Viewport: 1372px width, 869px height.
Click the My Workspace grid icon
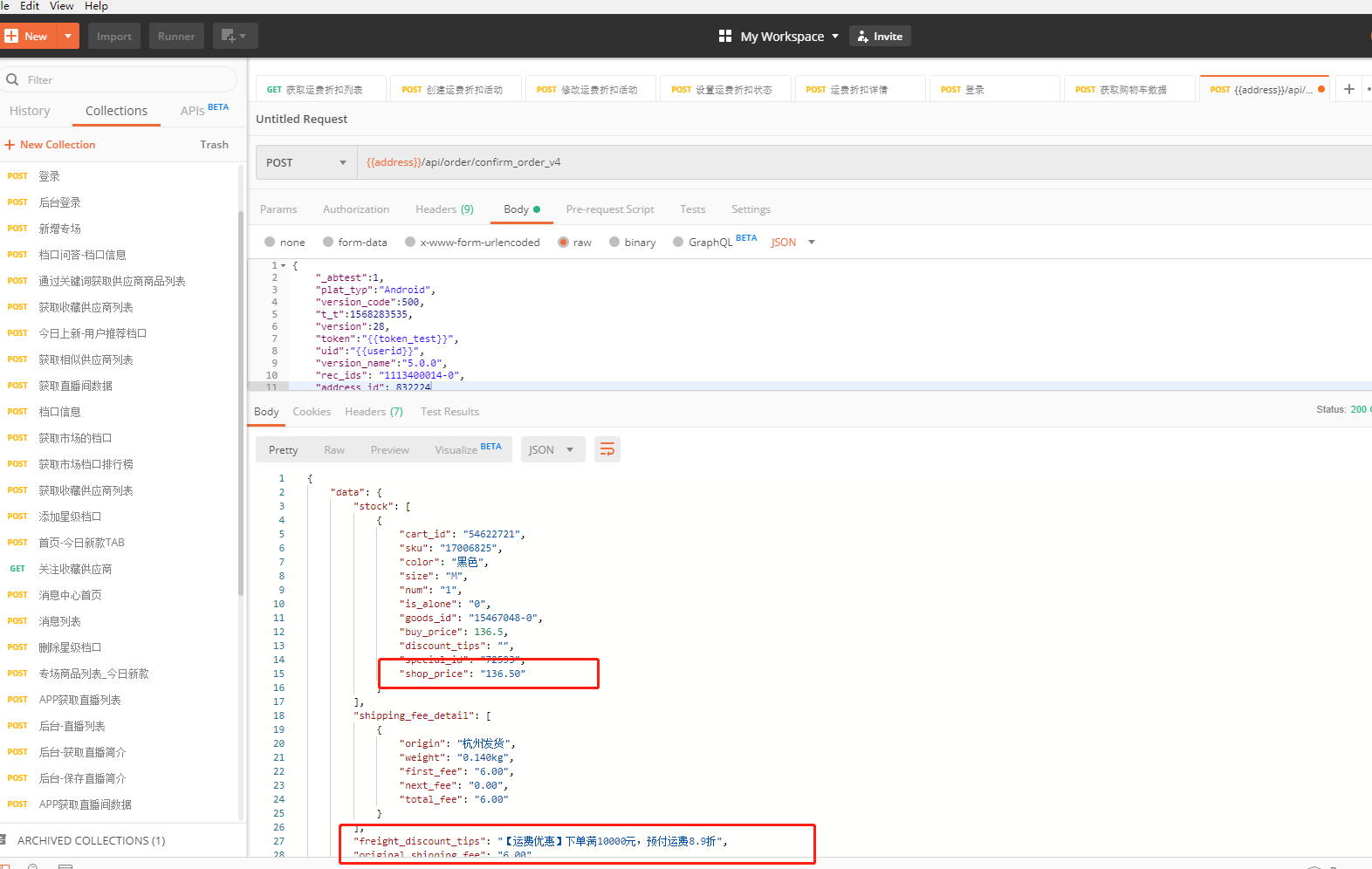(724, 36)
